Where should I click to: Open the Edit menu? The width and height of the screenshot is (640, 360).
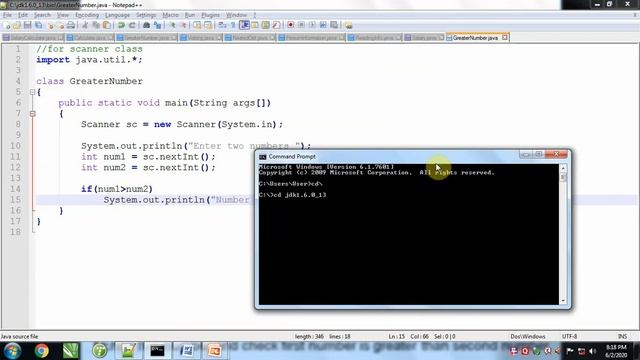[22, 15]
